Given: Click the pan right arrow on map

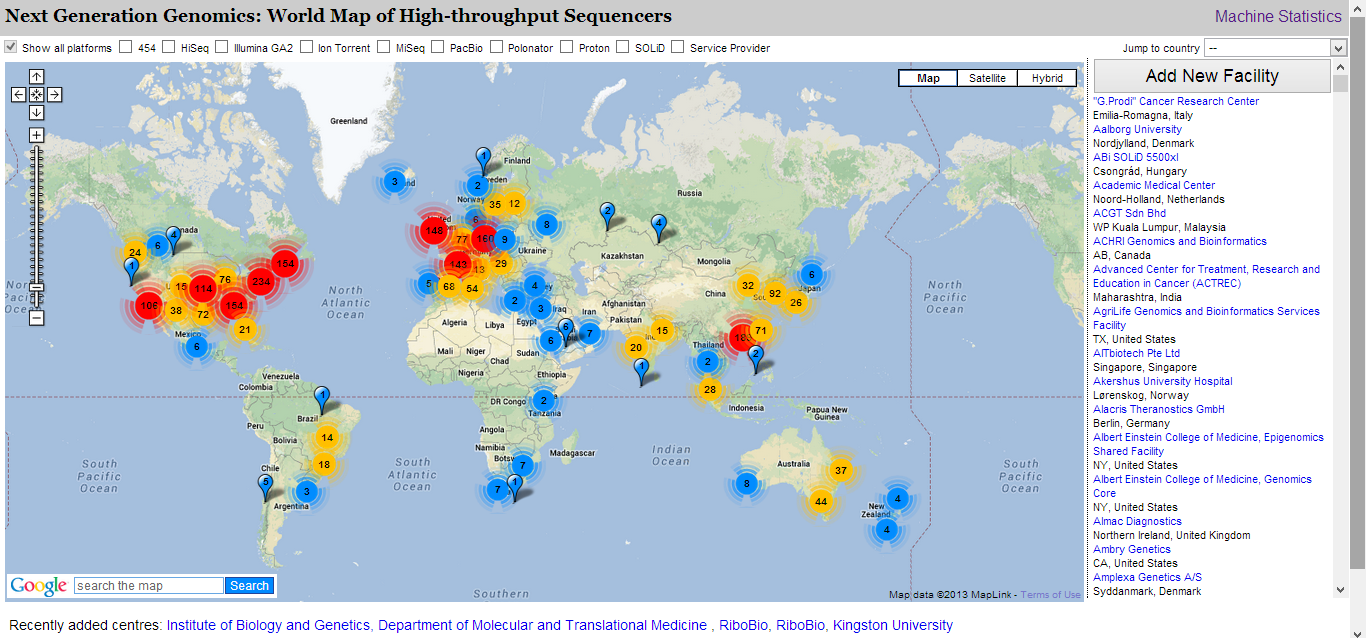Looking at the screenshot, I should tap(54, 95).
